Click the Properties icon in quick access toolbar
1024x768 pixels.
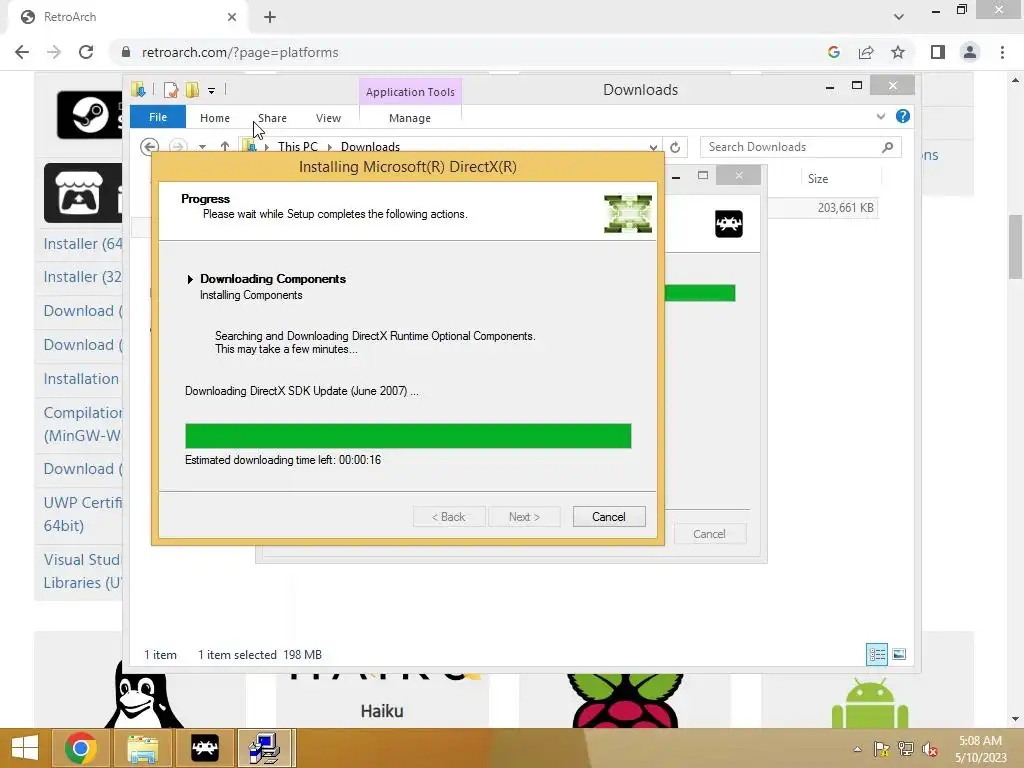pos(171,89)
